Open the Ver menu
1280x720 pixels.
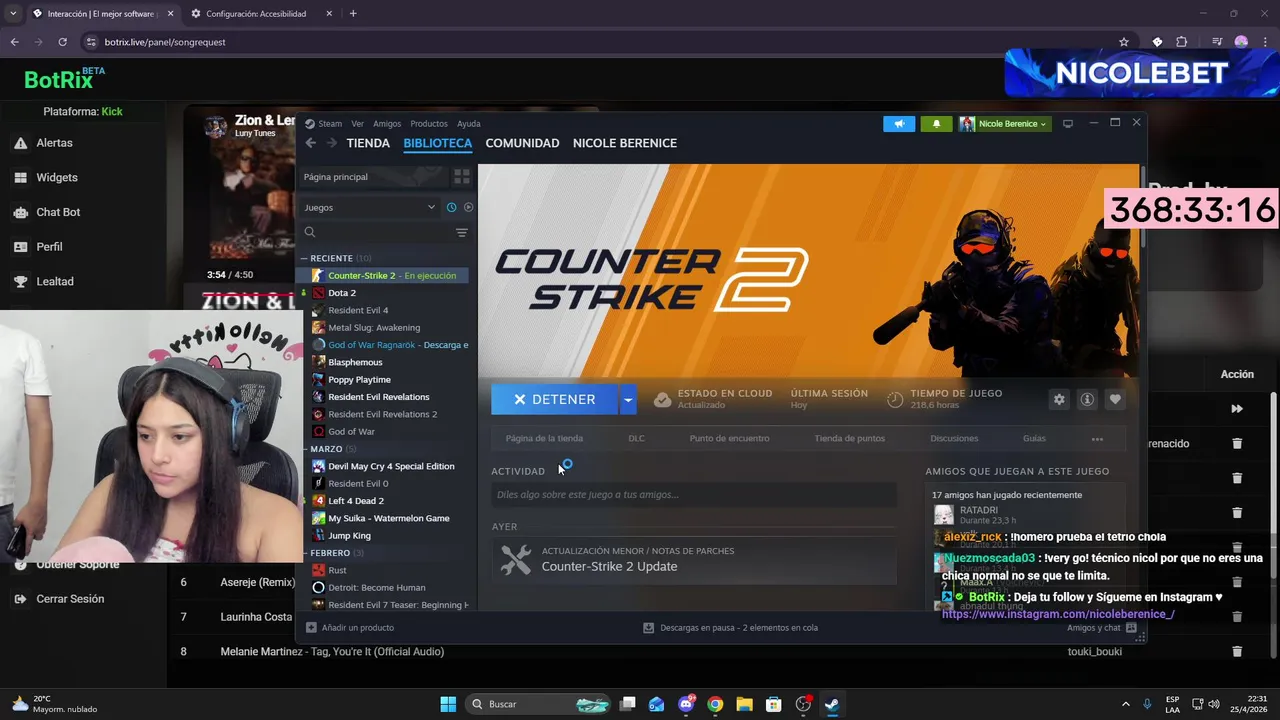pos(357,124)
